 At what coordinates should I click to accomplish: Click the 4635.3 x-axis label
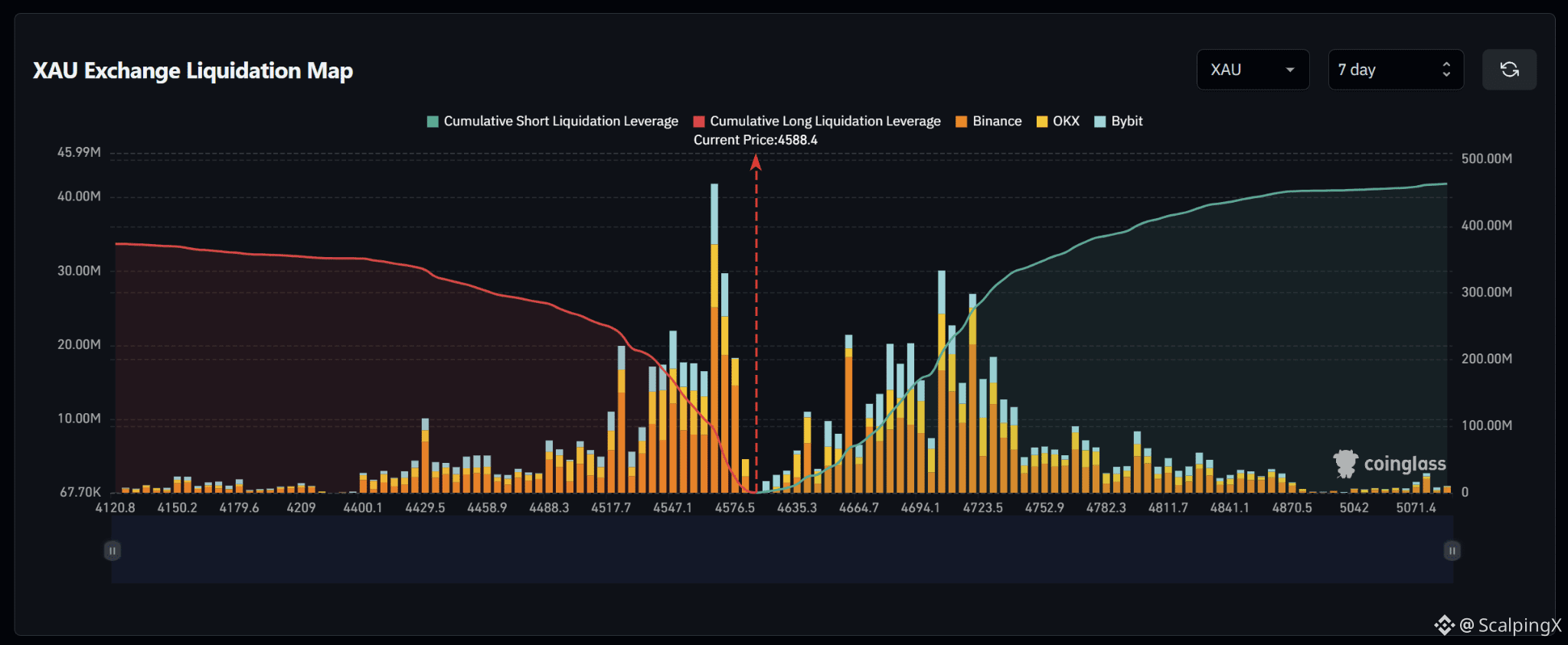(797, 508)
